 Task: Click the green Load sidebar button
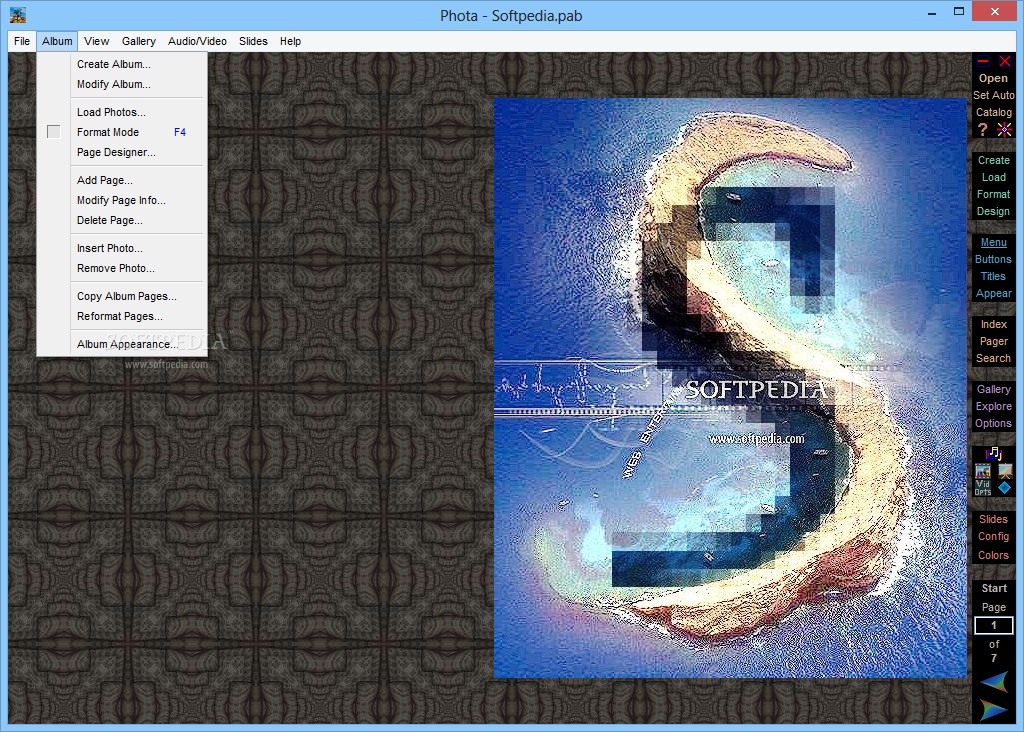pos(993,177)
